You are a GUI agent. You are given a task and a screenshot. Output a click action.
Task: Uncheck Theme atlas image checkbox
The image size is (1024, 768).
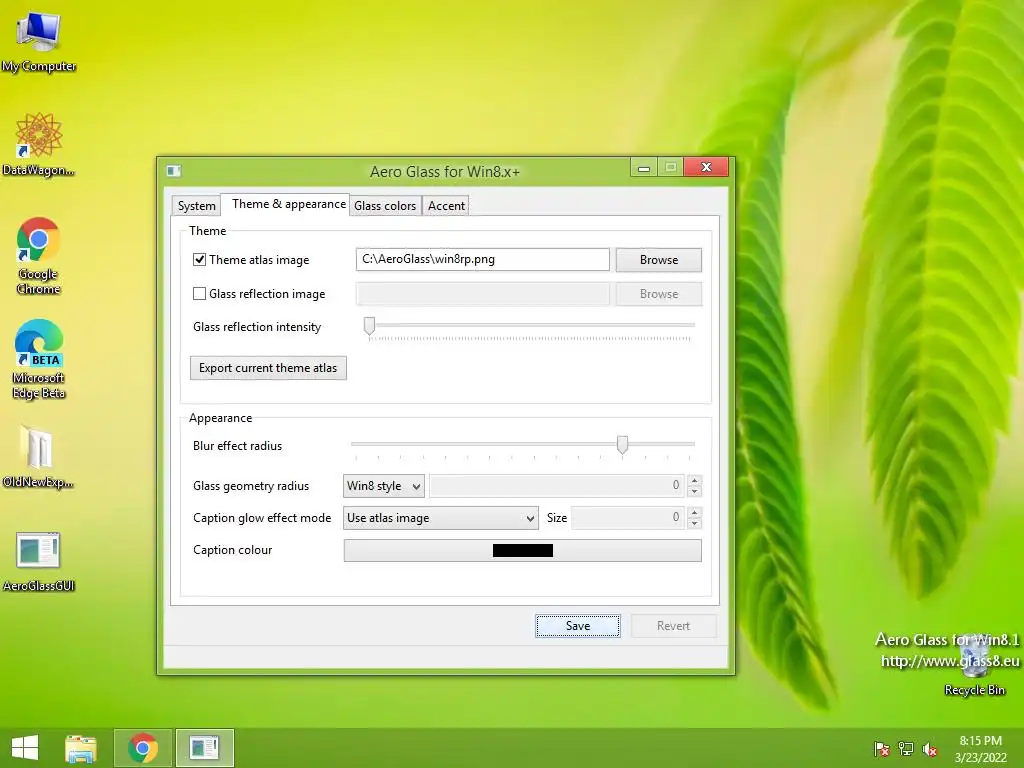point(199,259)
